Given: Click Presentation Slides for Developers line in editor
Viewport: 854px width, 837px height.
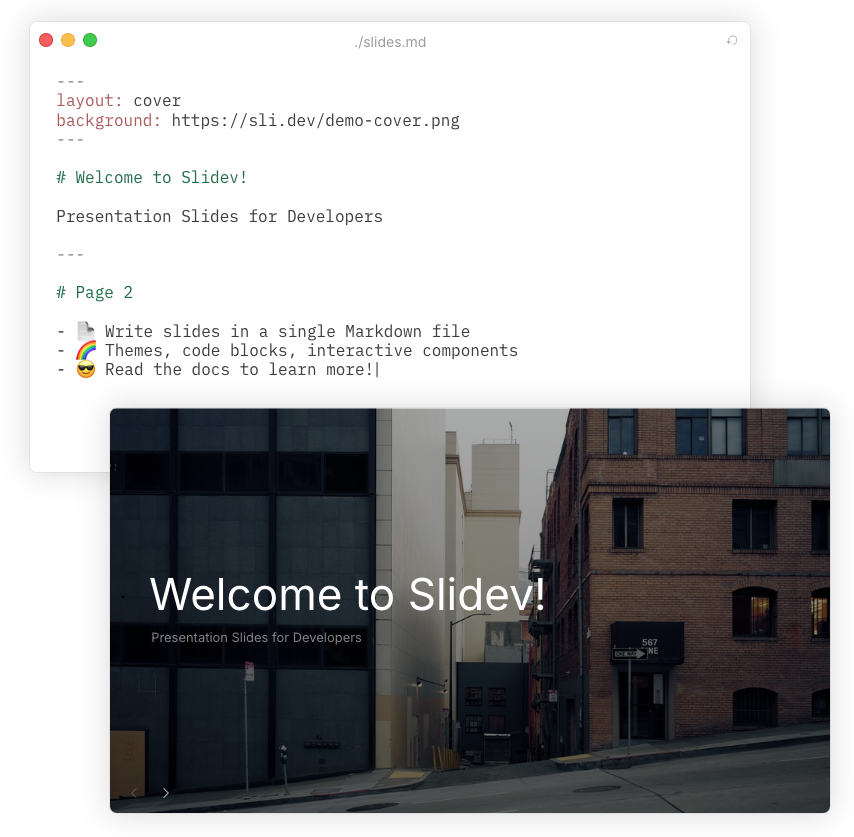Looking at the screenshot, I should [x=219, y=216].
